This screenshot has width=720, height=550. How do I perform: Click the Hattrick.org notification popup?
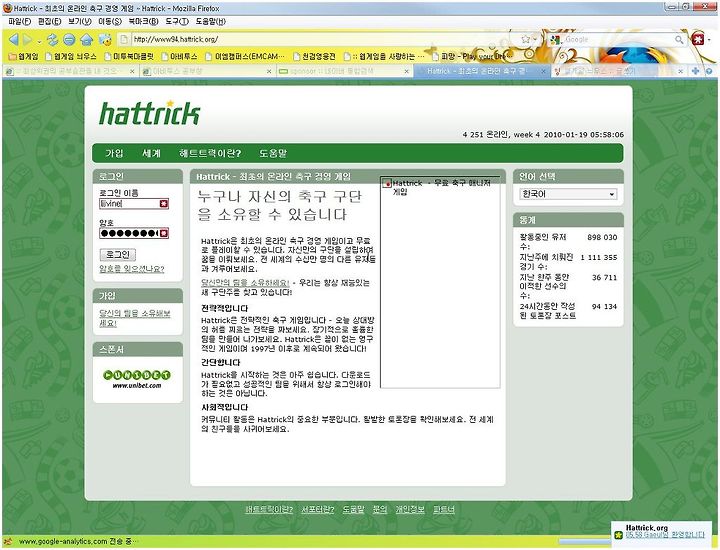click(663, 533)
